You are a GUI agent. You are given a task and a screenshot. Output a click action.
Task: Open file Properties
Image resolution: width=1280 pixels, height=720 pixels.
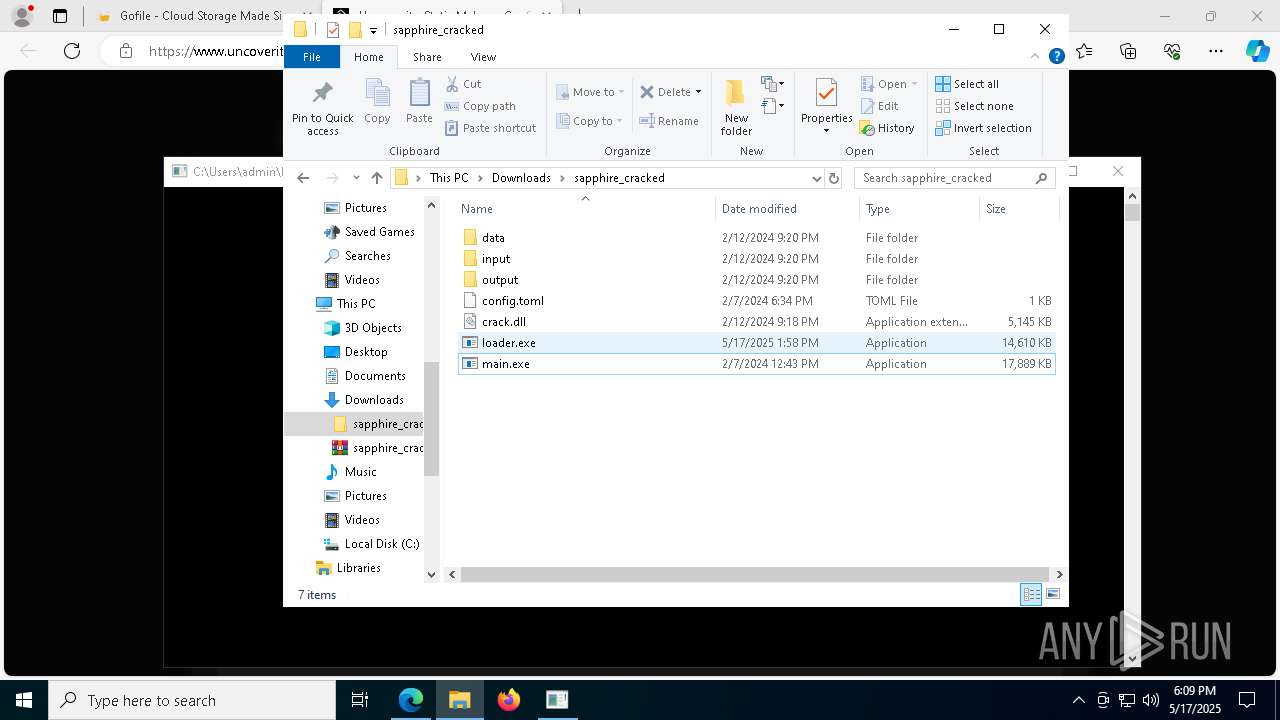pyautogui.click(x=826, y=106)
